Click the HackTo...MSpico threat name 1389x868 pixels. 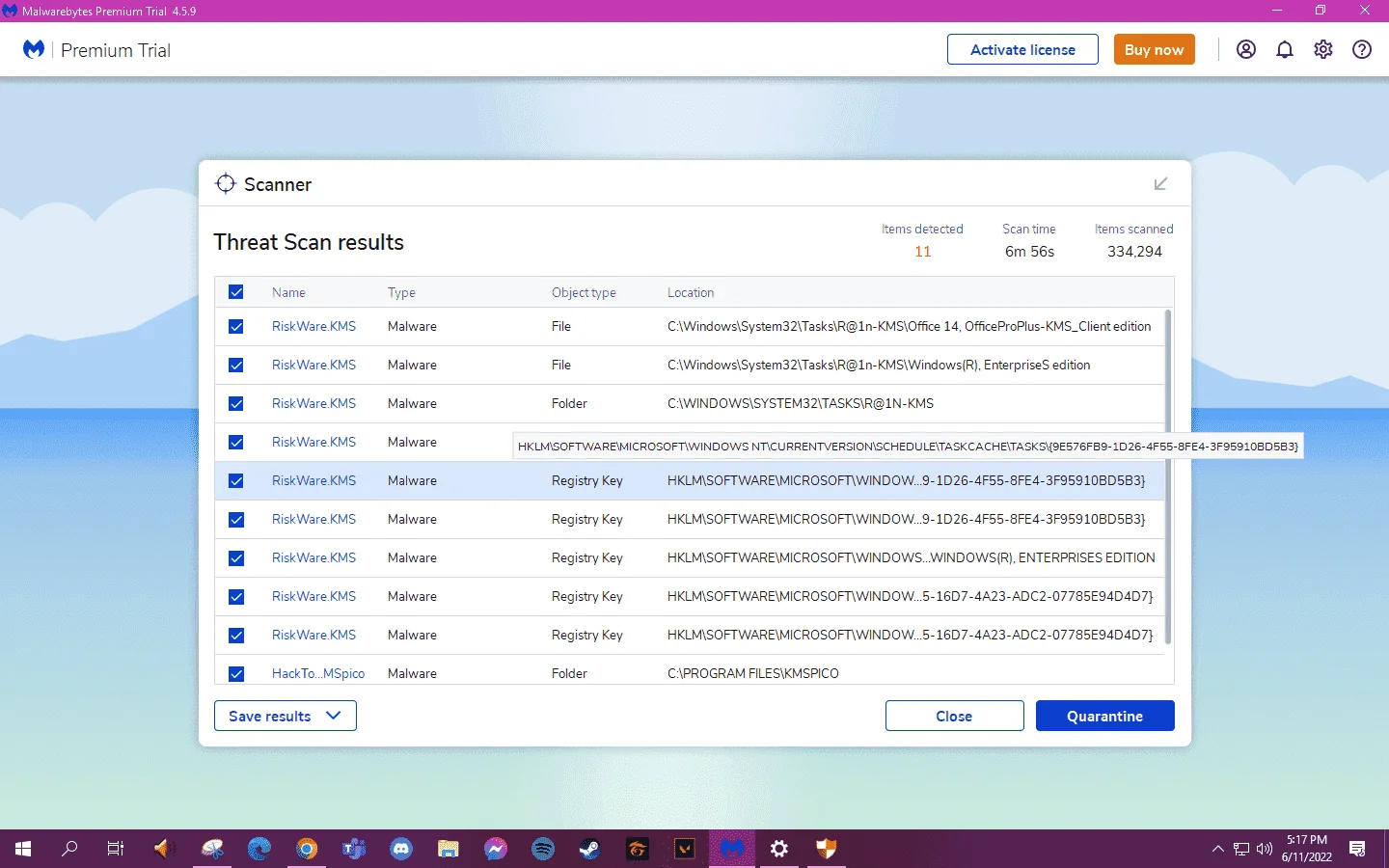(318, 673)
